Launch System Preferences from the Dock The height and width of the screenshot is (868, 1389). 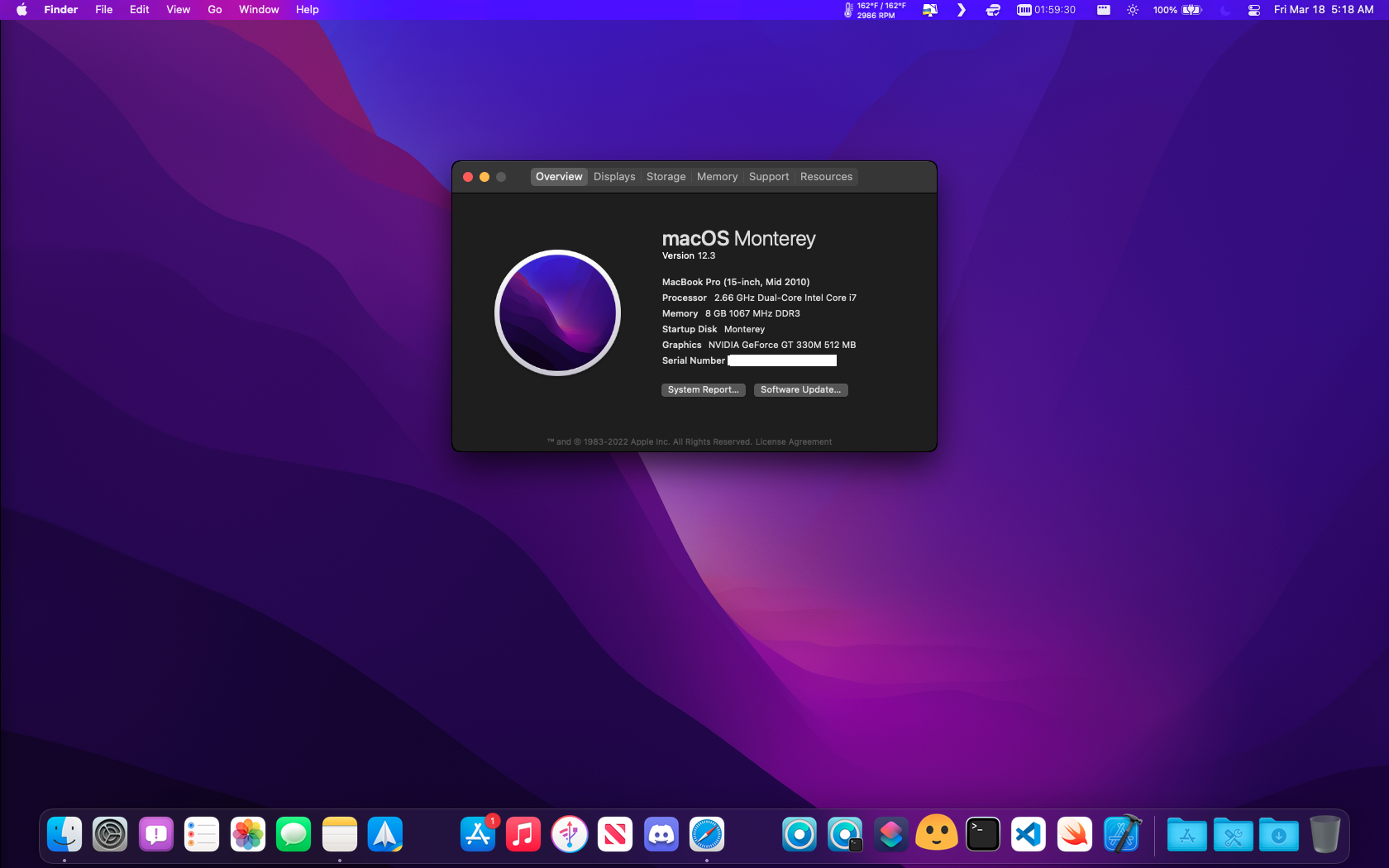pos(110,834)
